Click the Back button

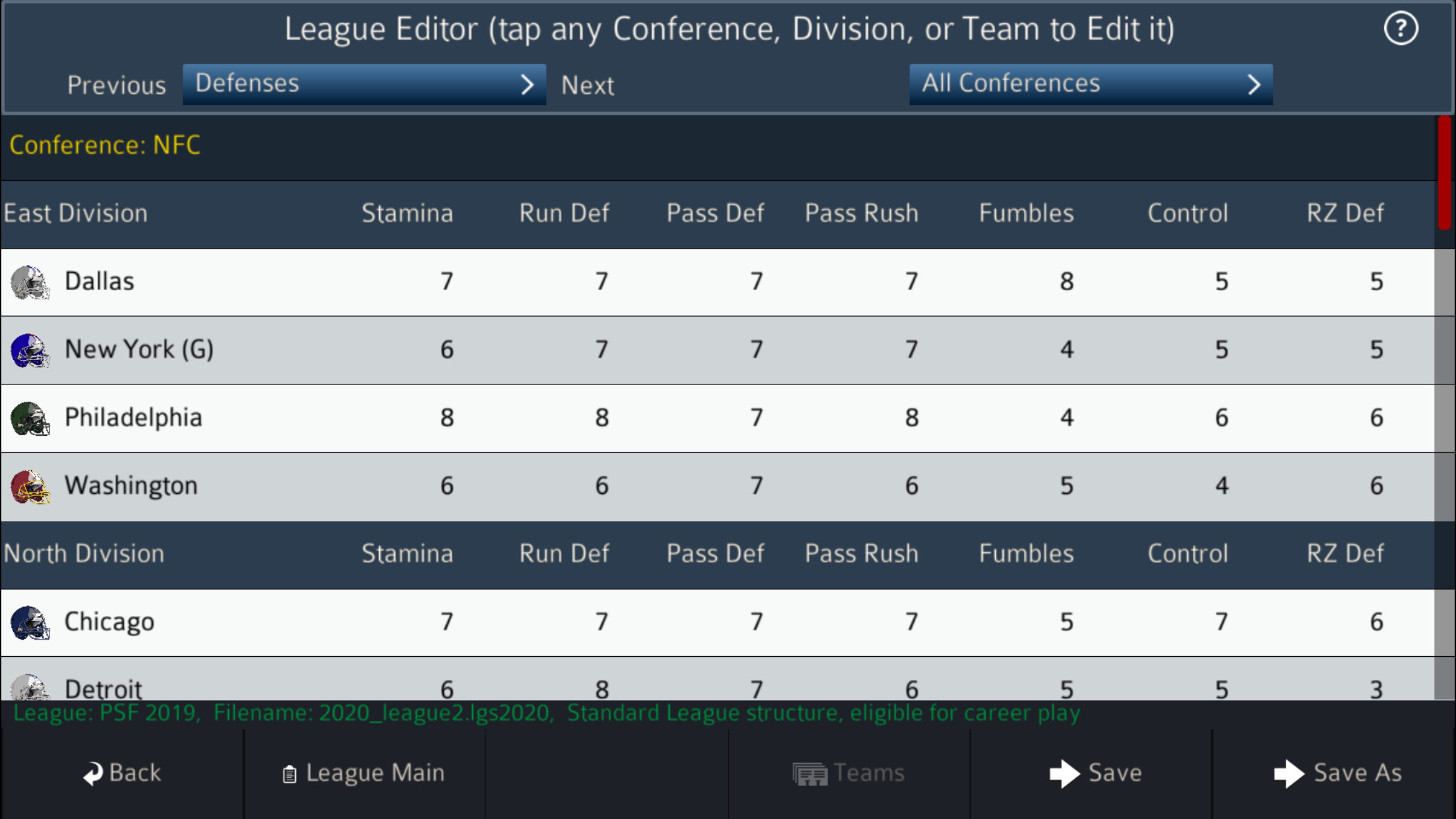click(x=122, y=772)
